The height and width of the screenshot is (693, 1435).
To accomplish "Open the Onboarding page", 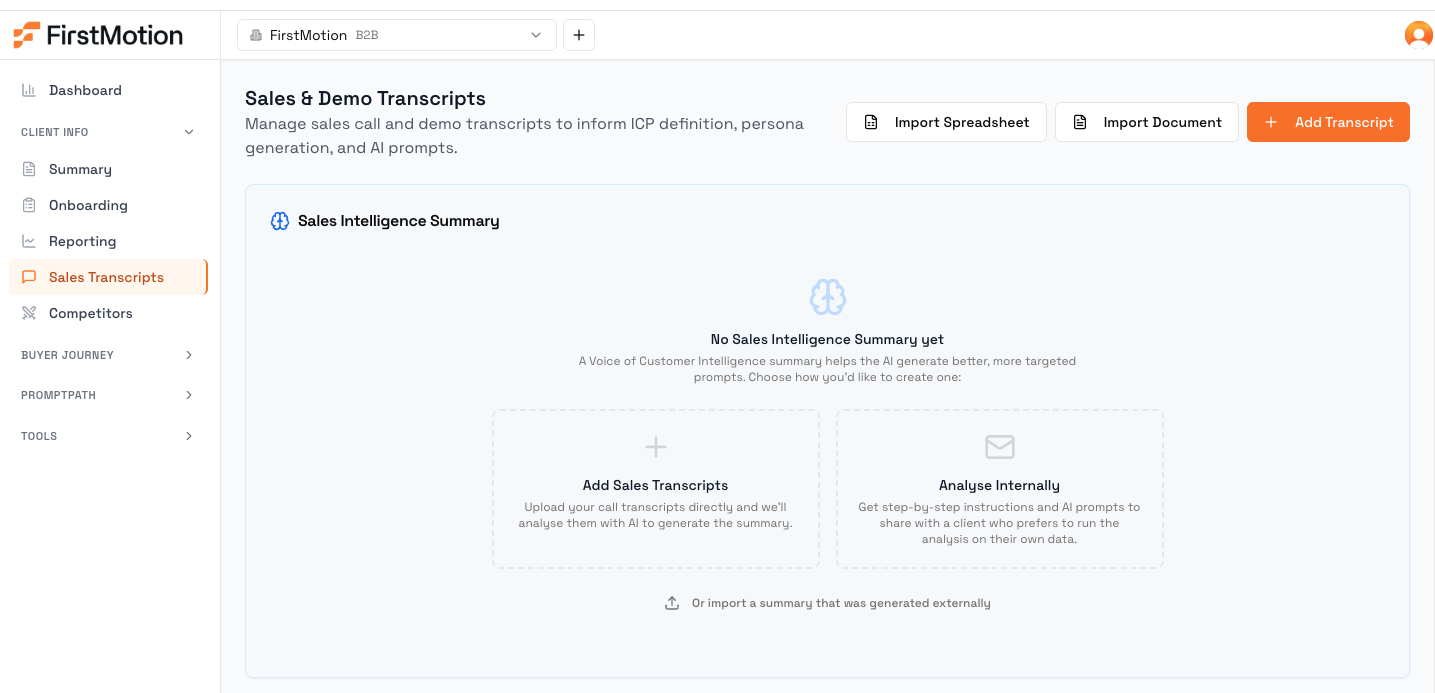I will click(109, 205).
